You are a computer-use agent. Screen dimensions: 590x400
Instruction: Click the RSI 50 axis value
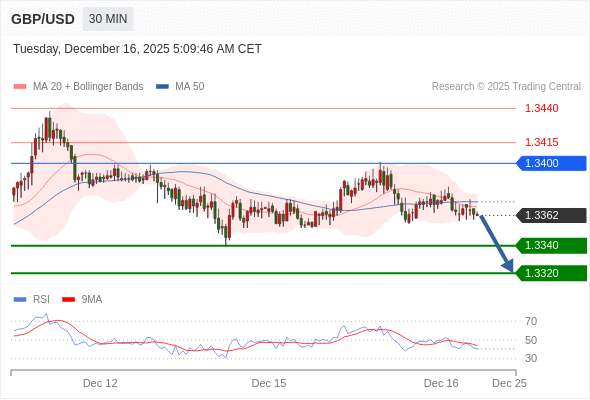531,340
